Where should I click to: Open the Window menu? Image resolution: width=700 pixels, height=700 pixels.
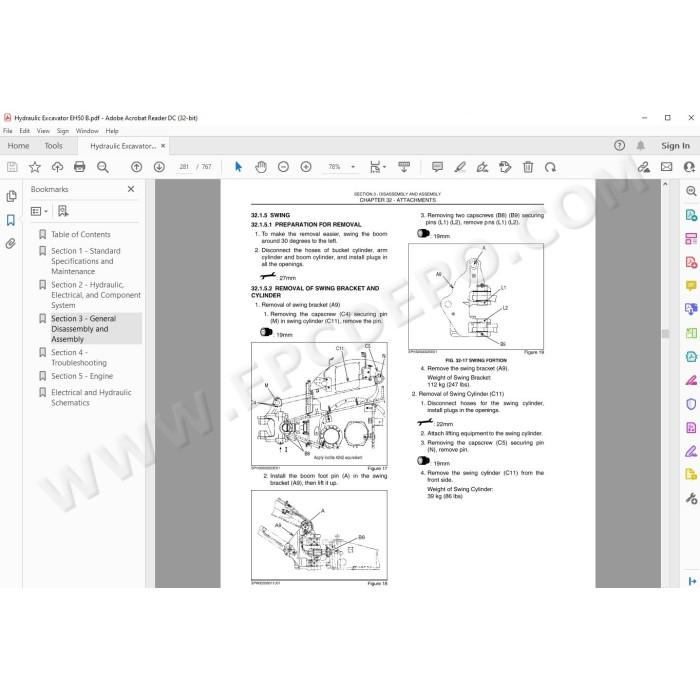(x=87, y=131)
